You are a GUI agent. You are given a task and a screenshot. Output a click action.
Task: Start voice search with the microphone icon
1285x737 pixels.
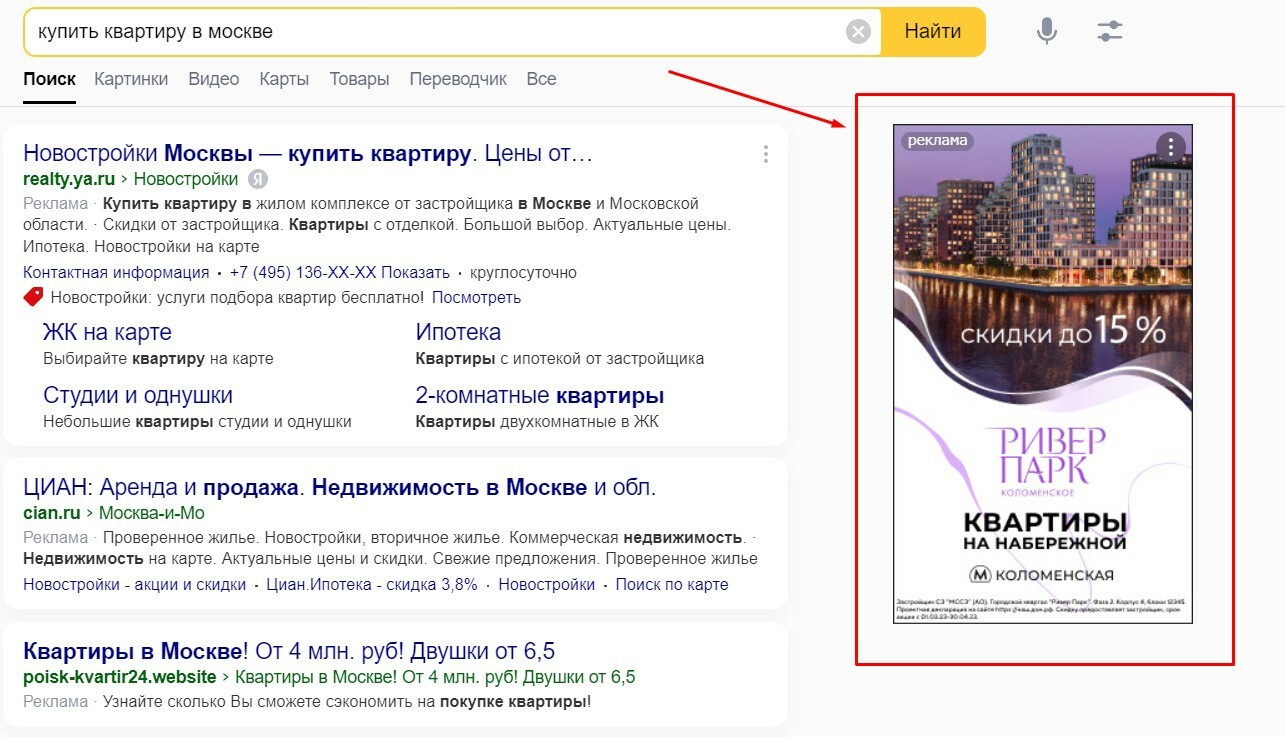pos(1047,32)
